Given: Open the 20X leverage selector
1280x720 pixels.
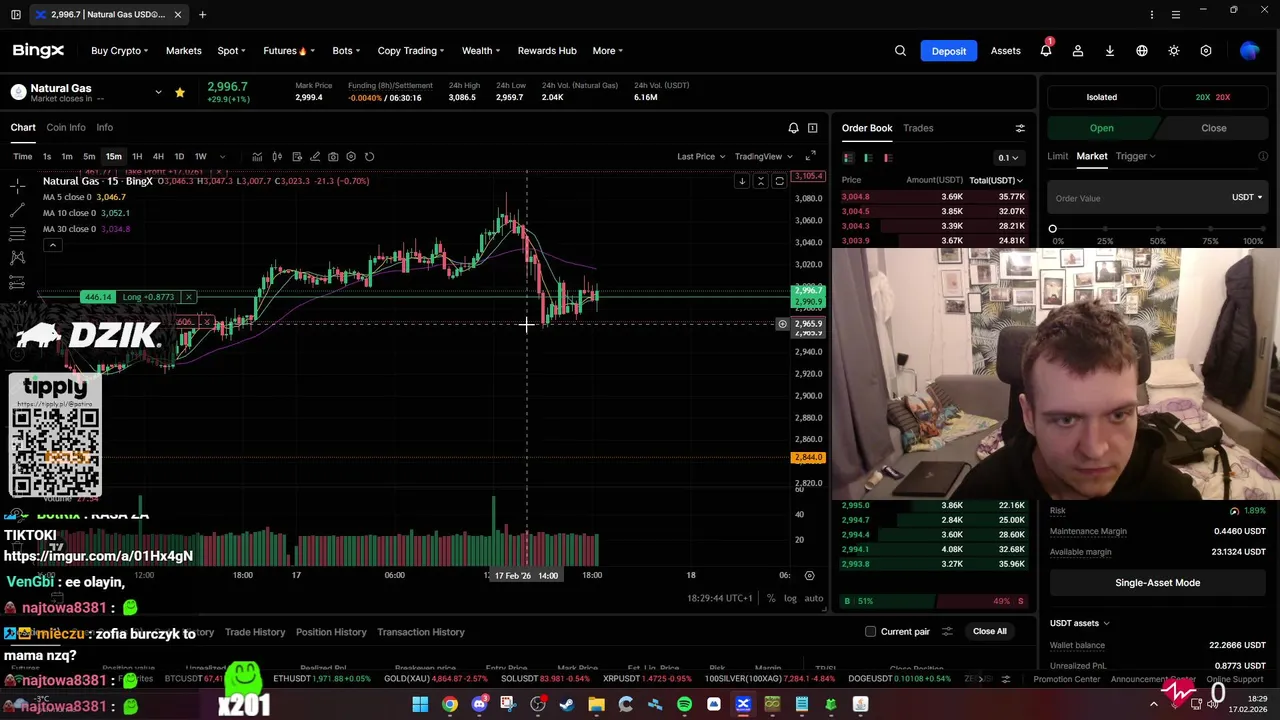Looking at the screenshot, I should tap(1212, 97).
